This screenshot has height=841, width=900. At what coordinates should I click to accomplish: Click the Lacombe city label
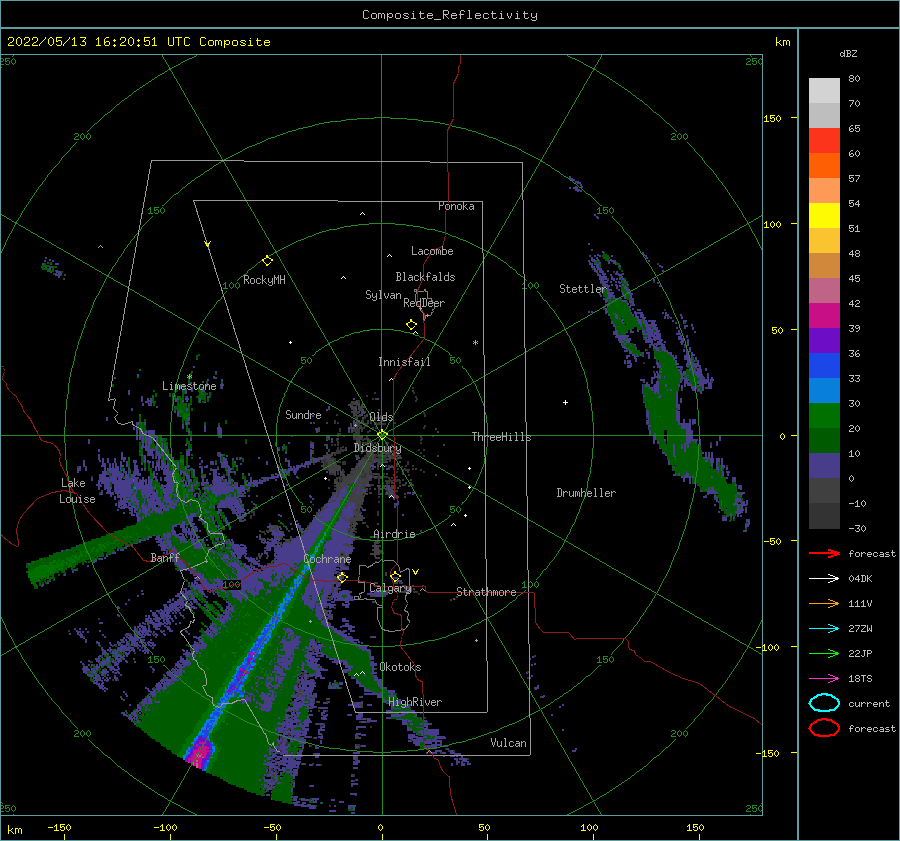432,251
